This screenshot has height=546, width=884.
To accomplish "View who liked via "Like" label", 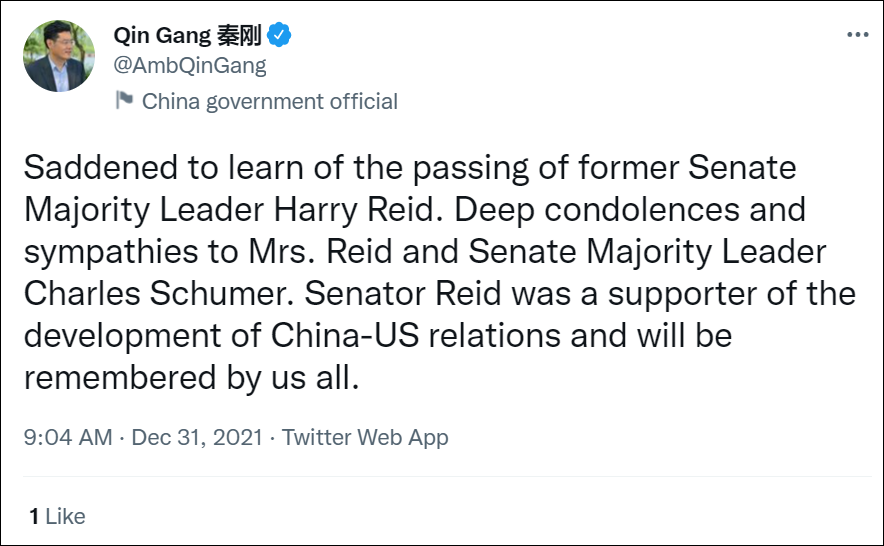I will pos(66,516).
